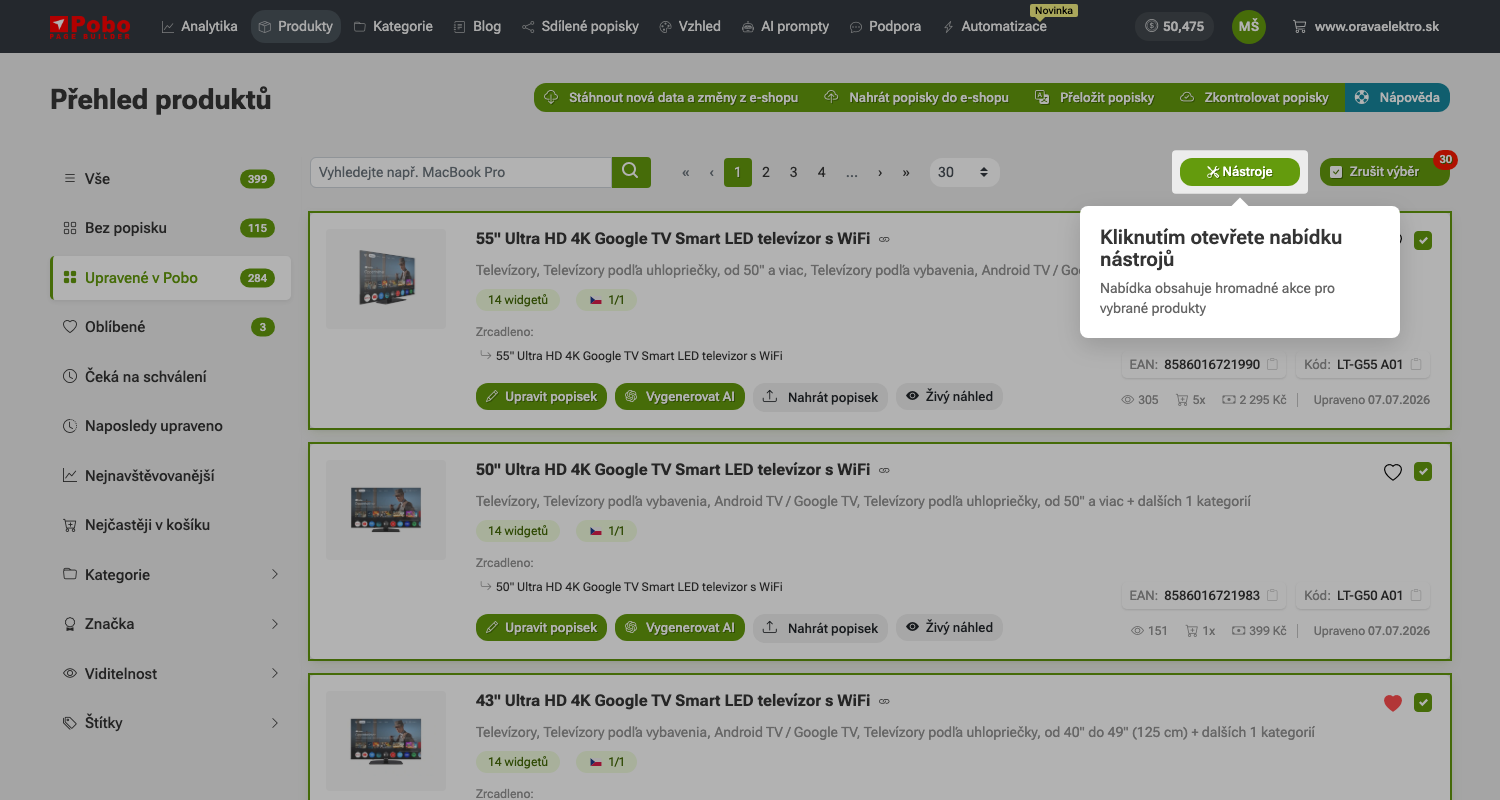
Task: Expand the Štítky sidebar filter
Action: [170, 723]
